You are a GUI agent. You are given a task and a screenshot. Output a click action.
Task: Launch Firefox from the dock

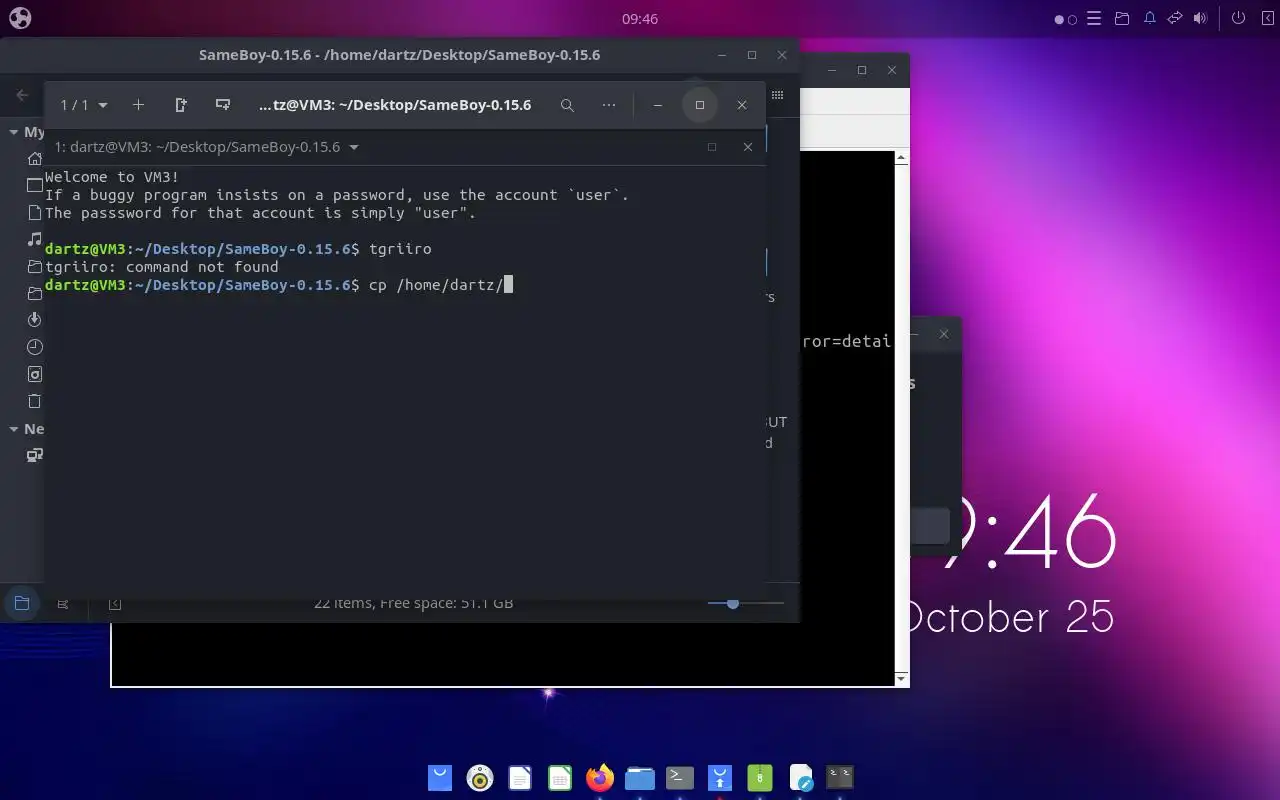(600, 777)
